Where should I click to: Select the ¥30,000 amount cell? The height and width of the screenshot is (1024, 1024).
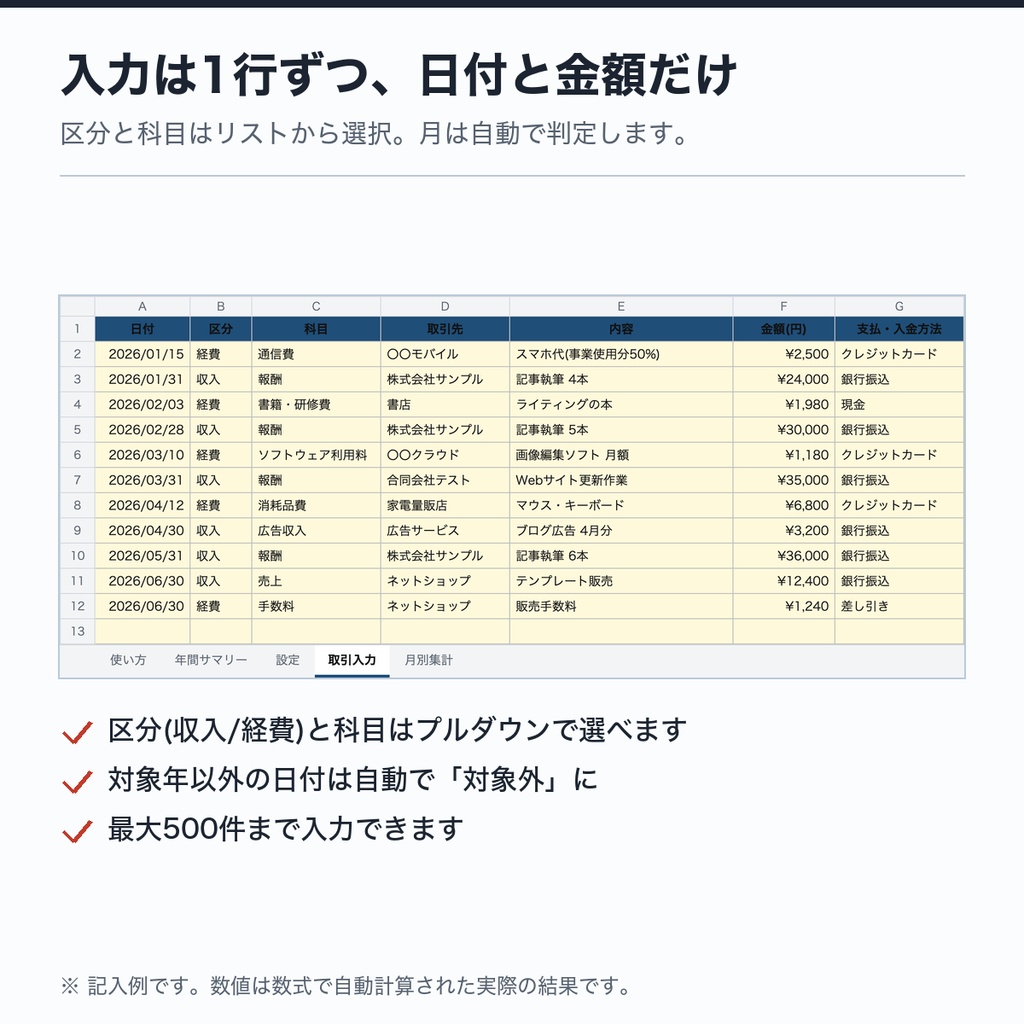(x=784, y=430)
